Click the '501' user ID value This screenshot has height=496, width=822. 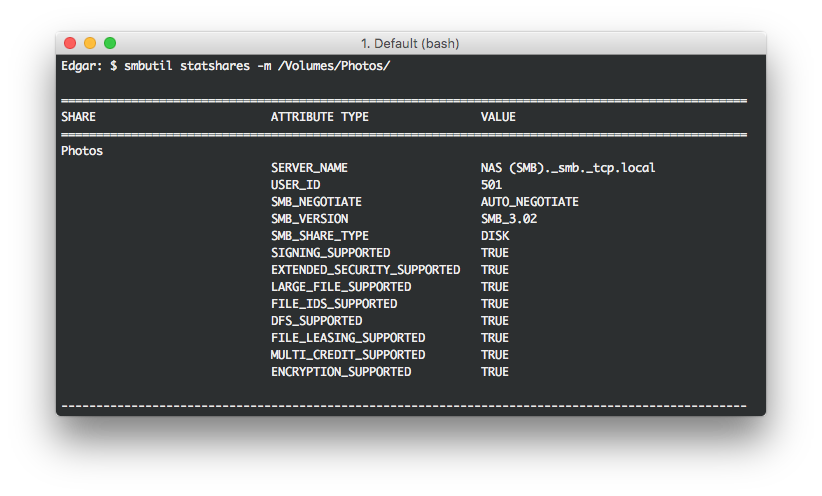click(491, 185)
